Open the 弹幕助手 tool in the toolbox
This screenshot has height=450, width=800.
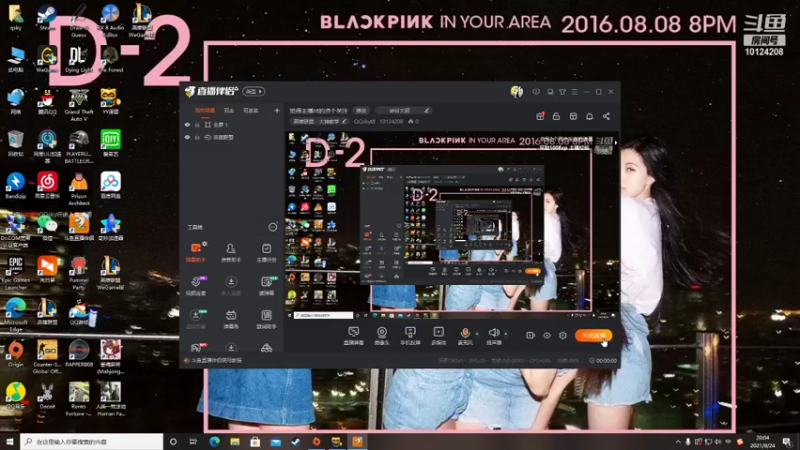[x=196, y=252]
